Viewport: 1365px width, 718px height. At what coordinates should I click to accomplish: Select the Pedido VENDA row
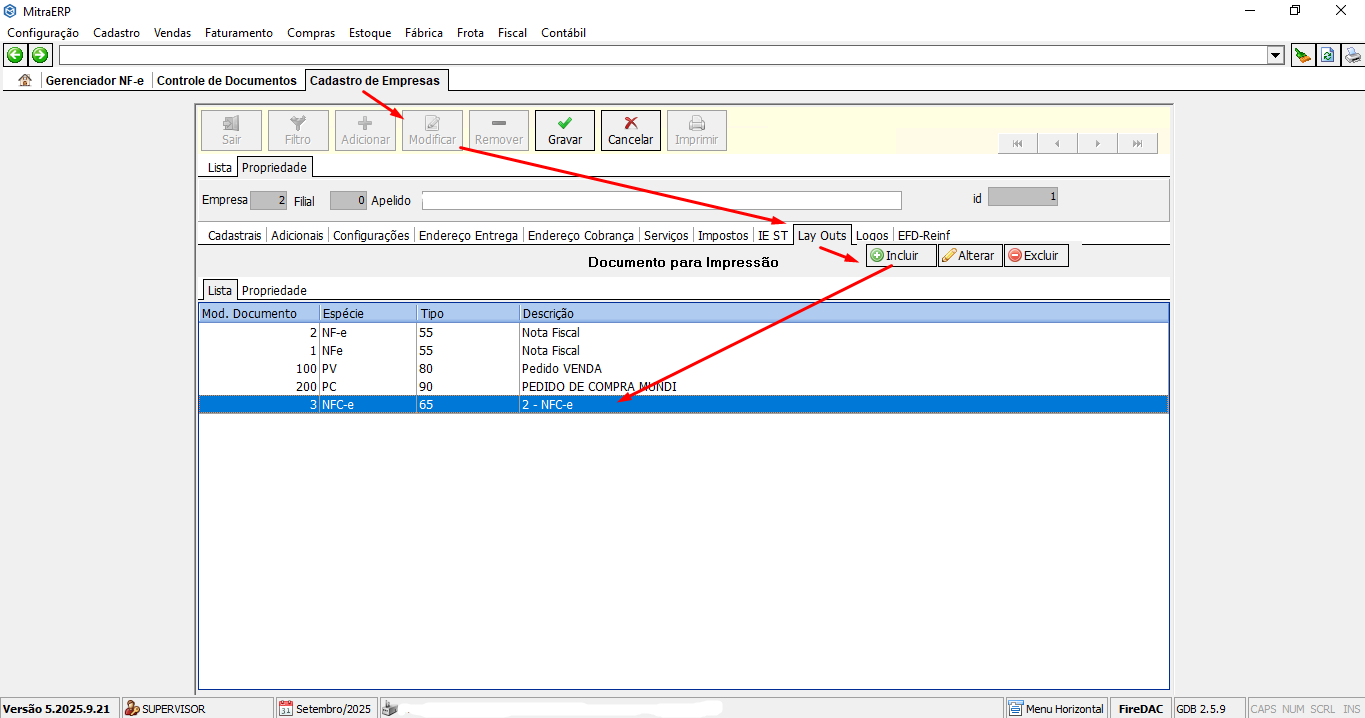click(561, 369)
